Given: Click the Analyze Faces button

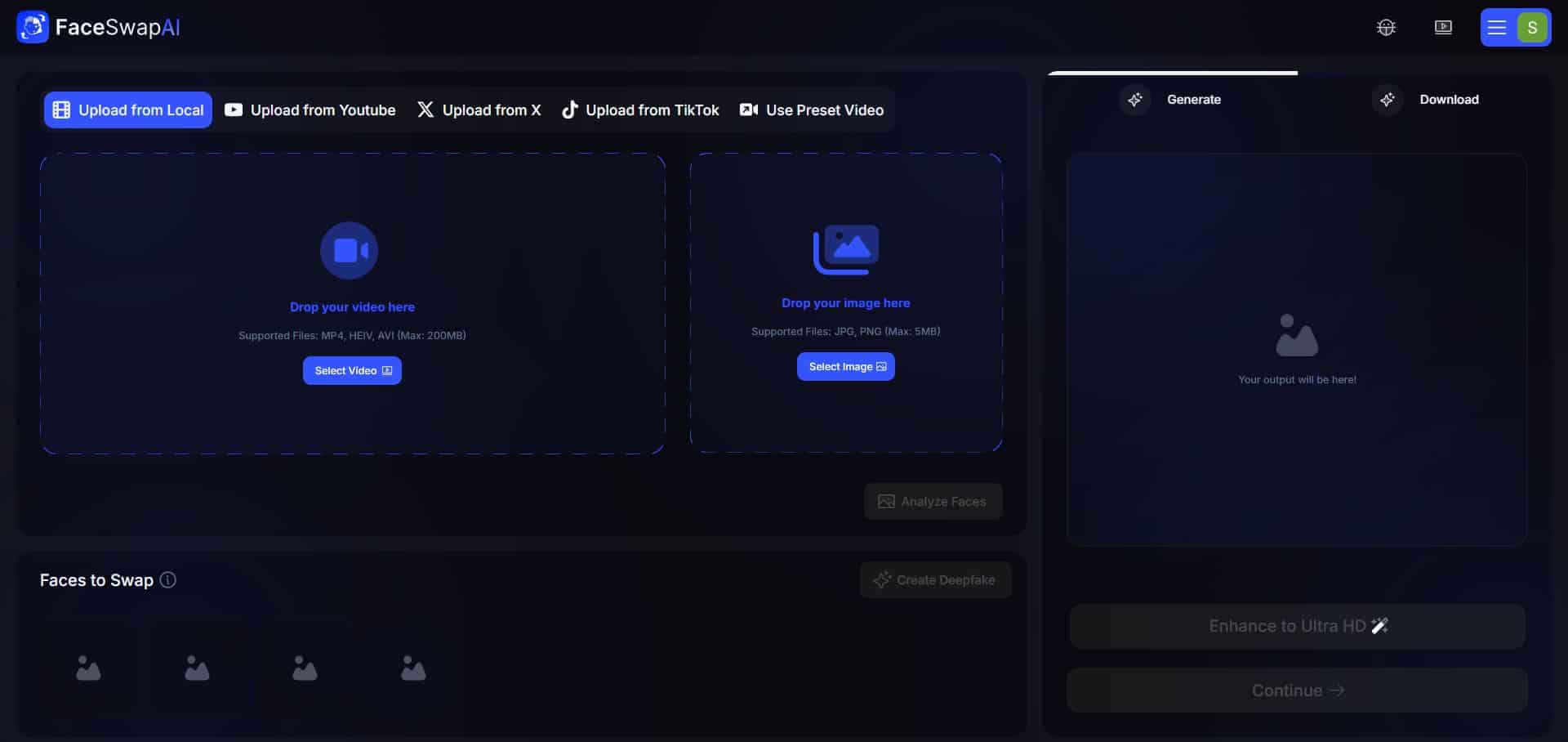Looking at the screenshot, I should 933,502.
